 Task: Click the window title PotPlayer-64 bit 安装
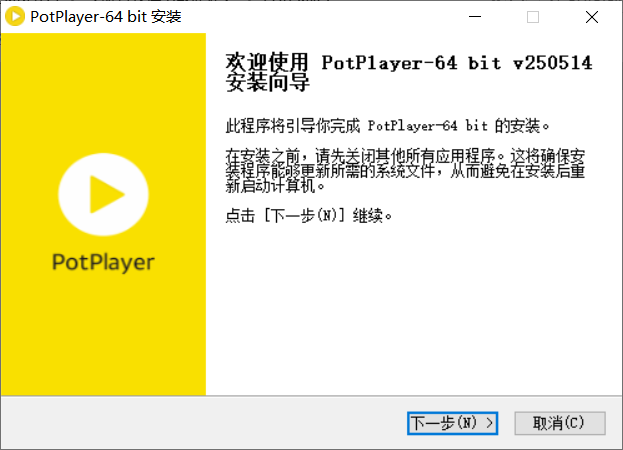pyautogui.click(x=106, y=17)
